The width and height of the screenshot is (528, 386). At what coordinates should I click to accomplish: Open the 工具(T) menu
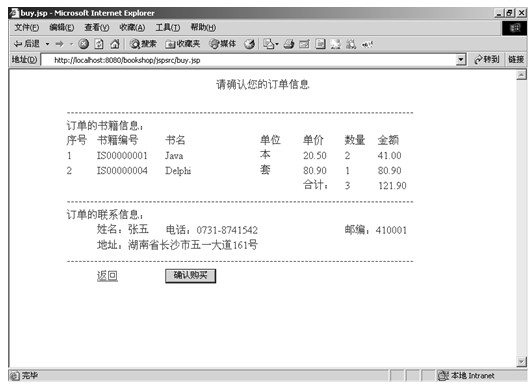click(x=168, y=28)
